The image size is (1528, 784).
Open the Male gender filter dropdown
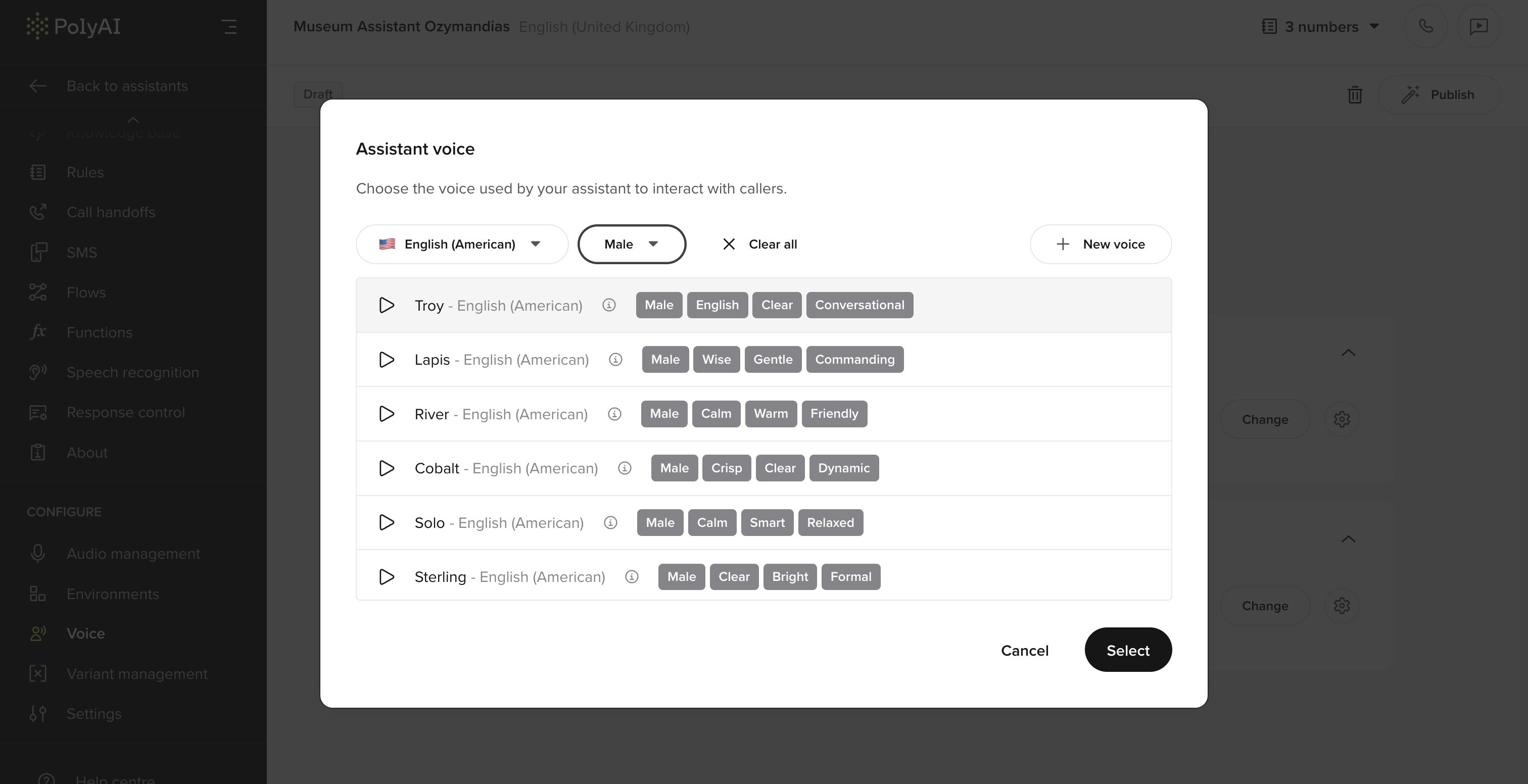(632, 244)
